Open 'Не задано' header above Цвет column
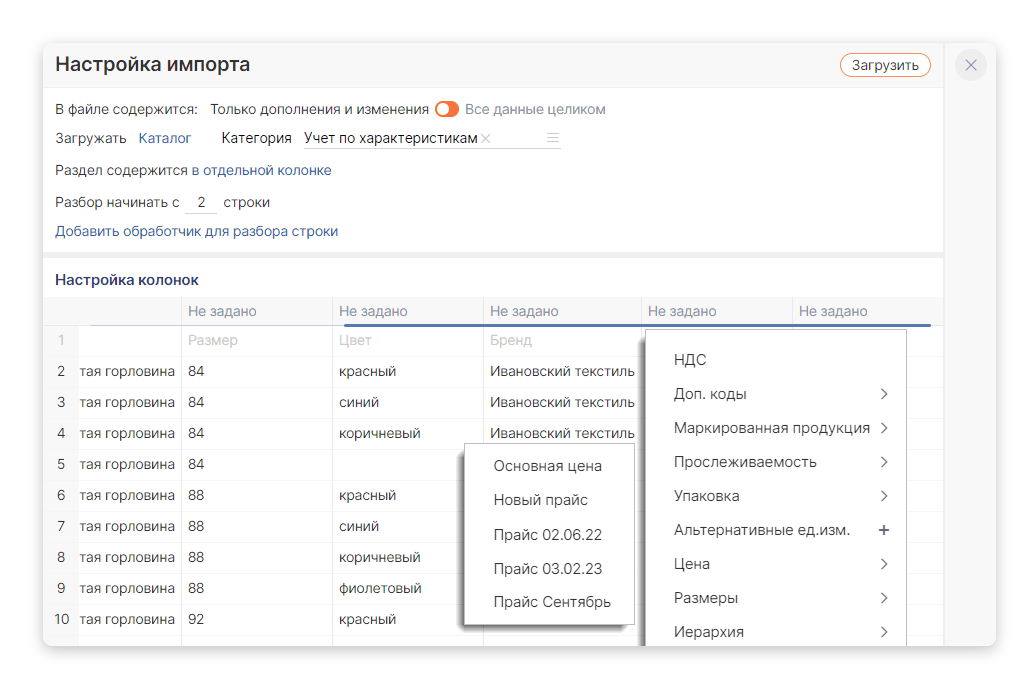The height and width of the screenshot is (691, 1034). tap(373, 311)
